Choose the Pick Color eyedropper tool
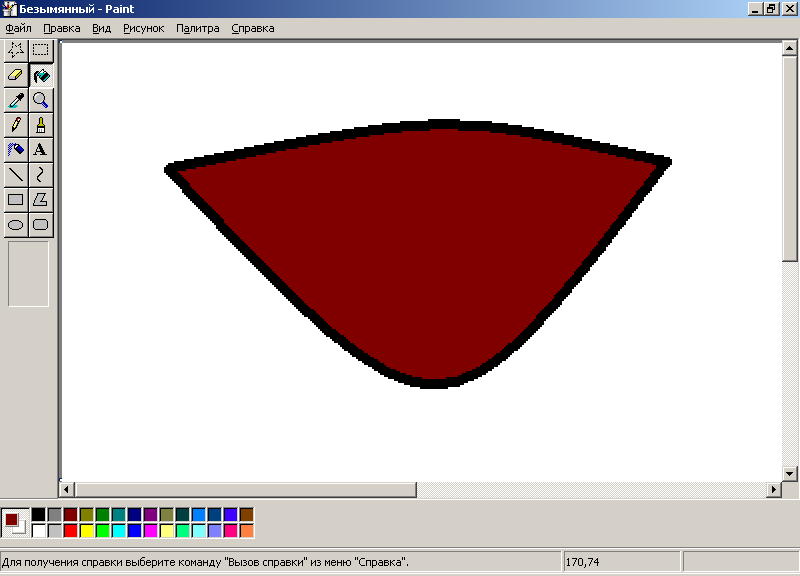The width and height of the screenshot is (800, 576). coord(16,100)
